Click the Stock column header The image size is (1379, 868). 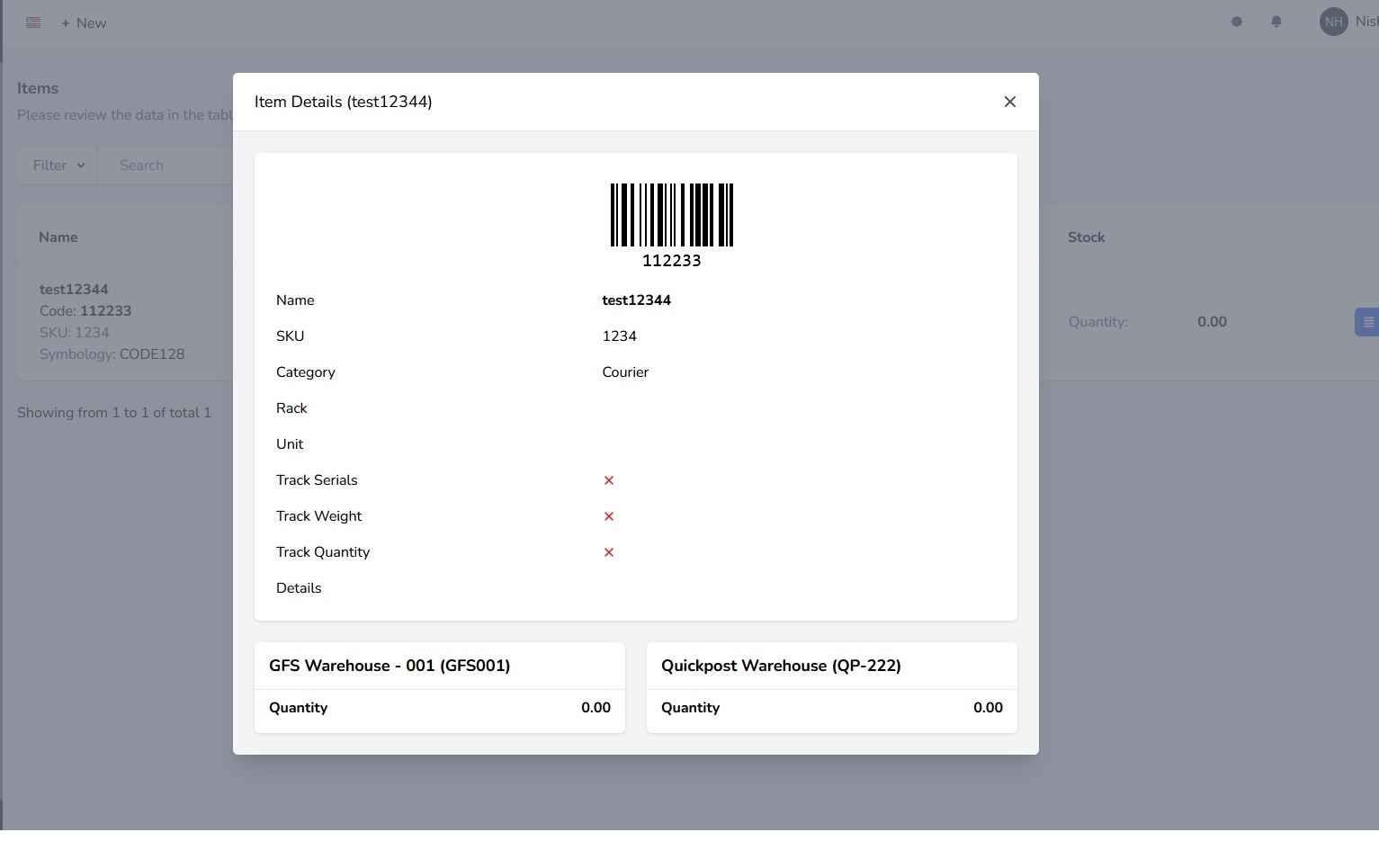[x=1086, y=237]
